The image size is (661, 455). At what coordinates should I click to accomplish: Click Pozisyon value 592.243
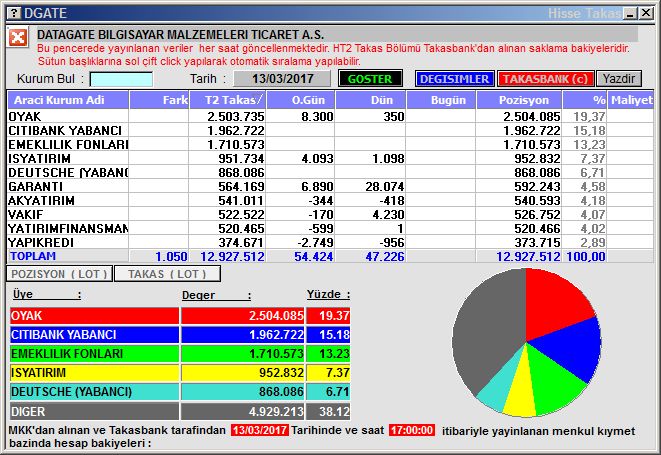point(537,186)
